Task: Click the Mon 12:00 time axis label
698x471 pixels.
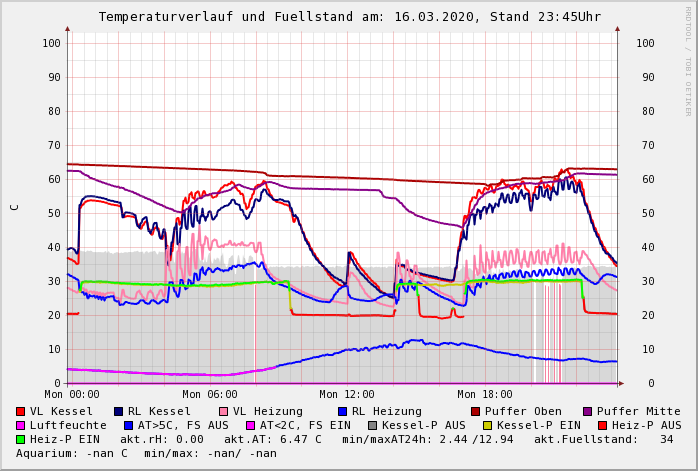Action: point(347,395)
